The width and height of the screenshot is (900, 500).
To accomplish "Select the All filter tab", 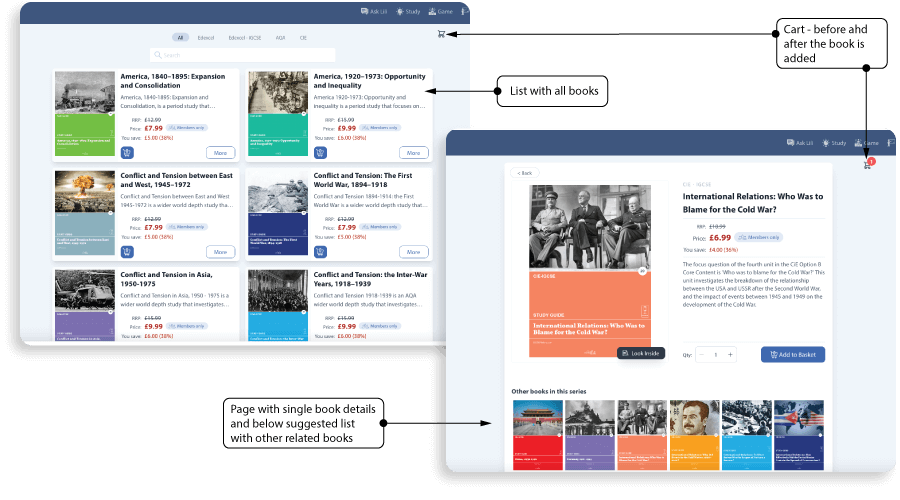I will (x=180, y=38).
